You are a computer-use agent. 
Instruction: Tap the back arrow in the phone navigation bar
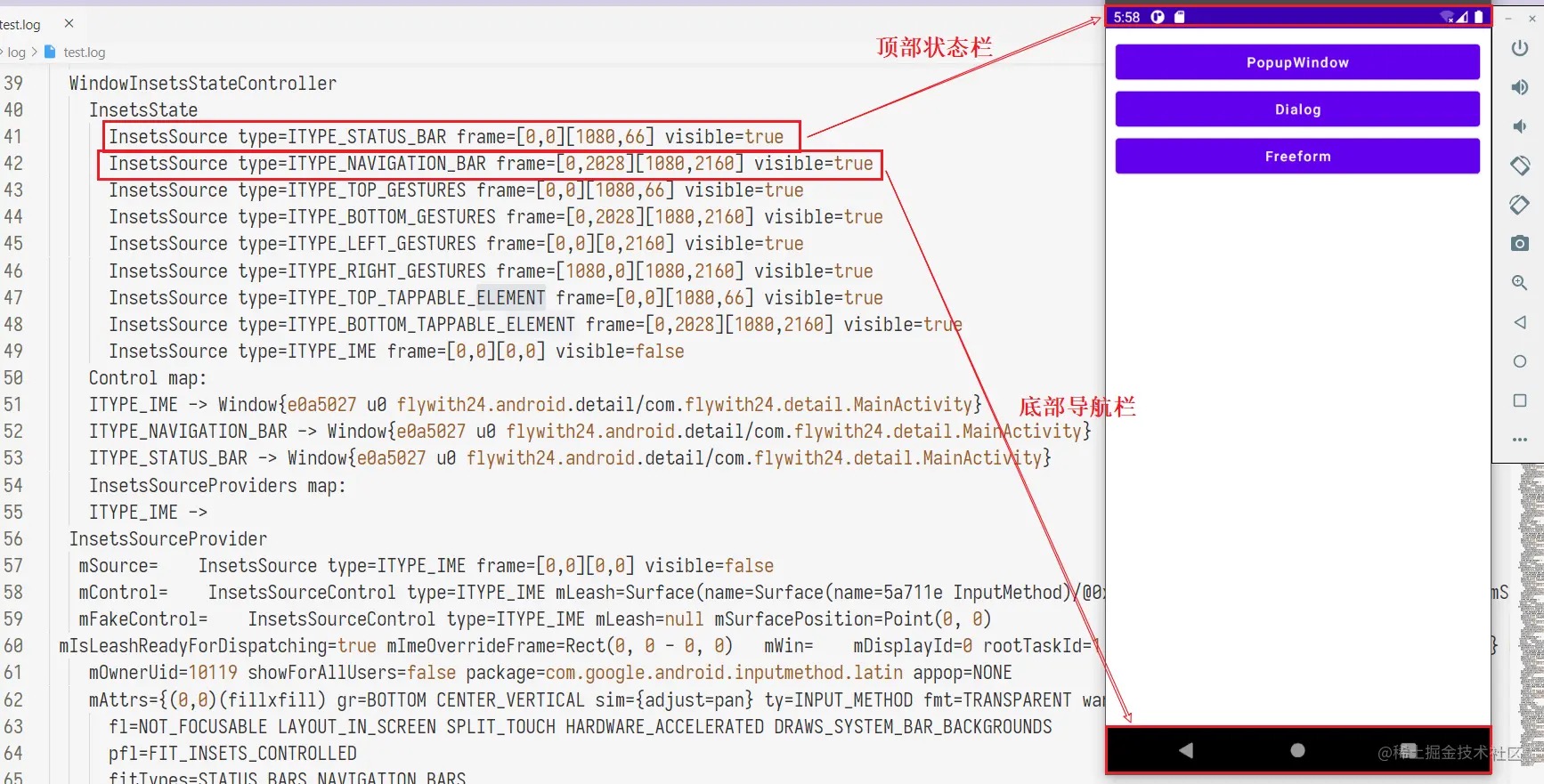pos(1185,750)
